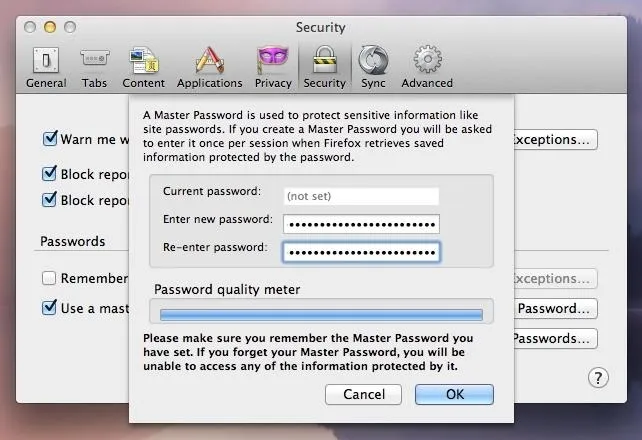This screenshot has height=440, width=642.
Task: Uncheck the first 'Block repor' checkbox
Action: [x=50, y=174]
